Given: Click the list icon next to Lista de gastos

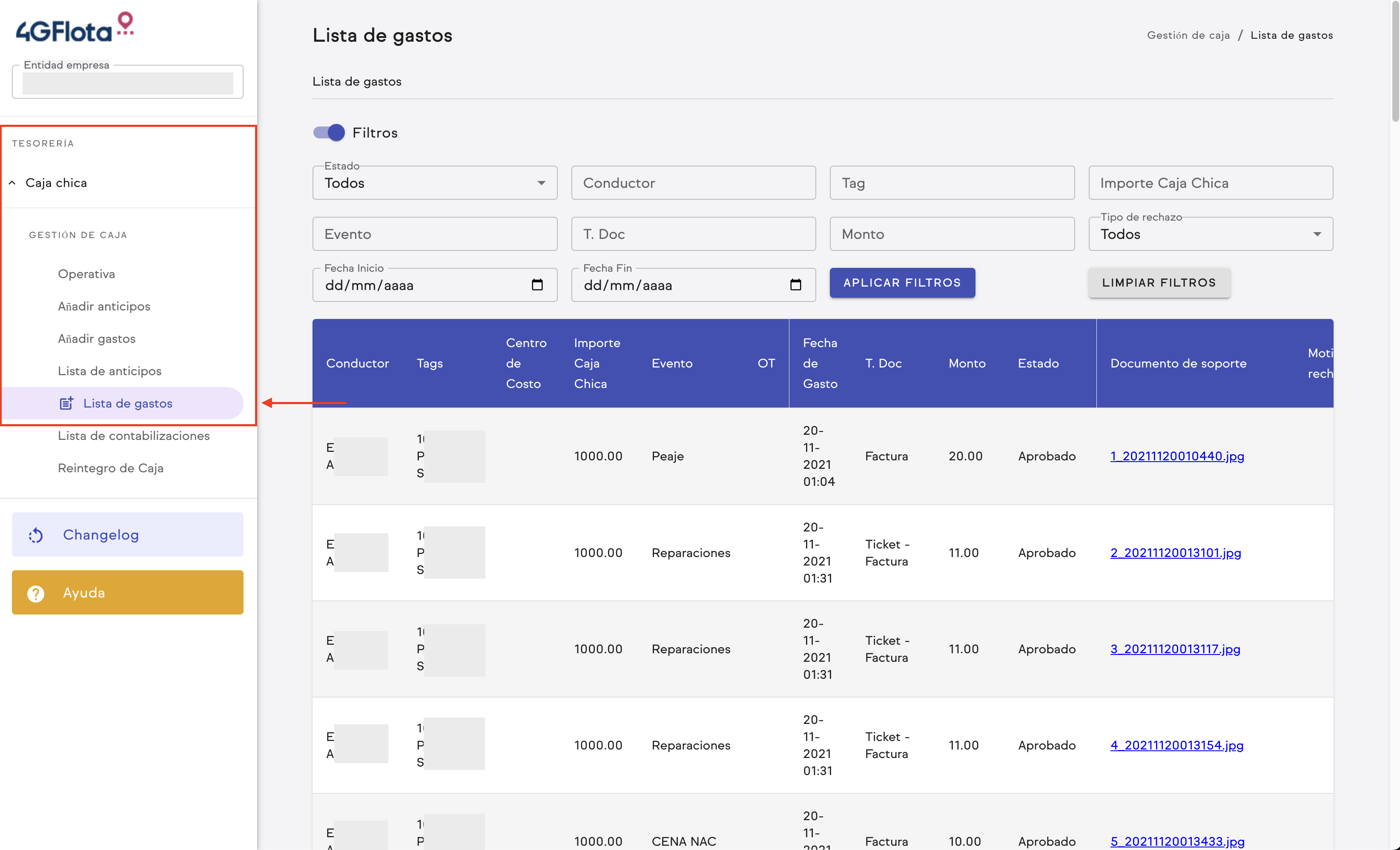Looking at the screenshot, I should pos(67,403).
